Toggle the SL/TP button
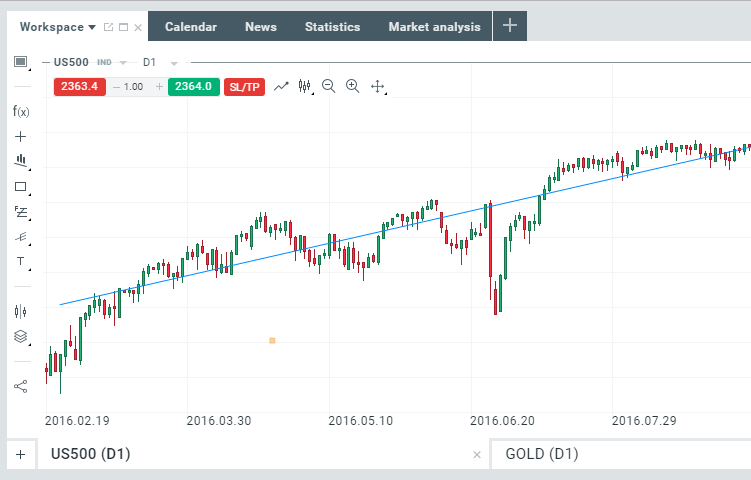This screenshot has height=480, width=751. [x=245, y=87]
